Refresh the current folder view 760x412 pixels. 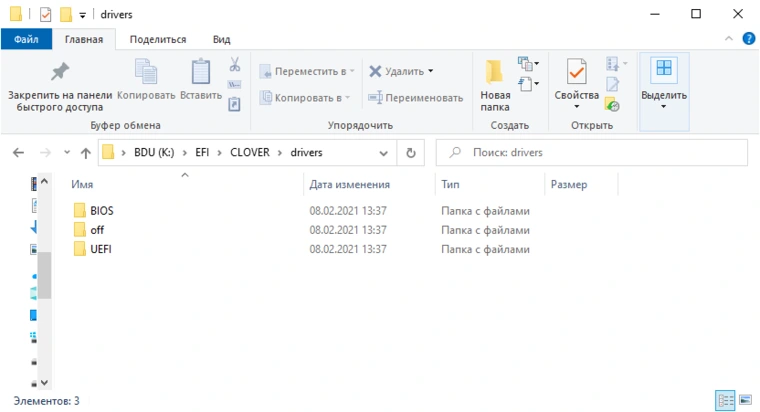410,153
